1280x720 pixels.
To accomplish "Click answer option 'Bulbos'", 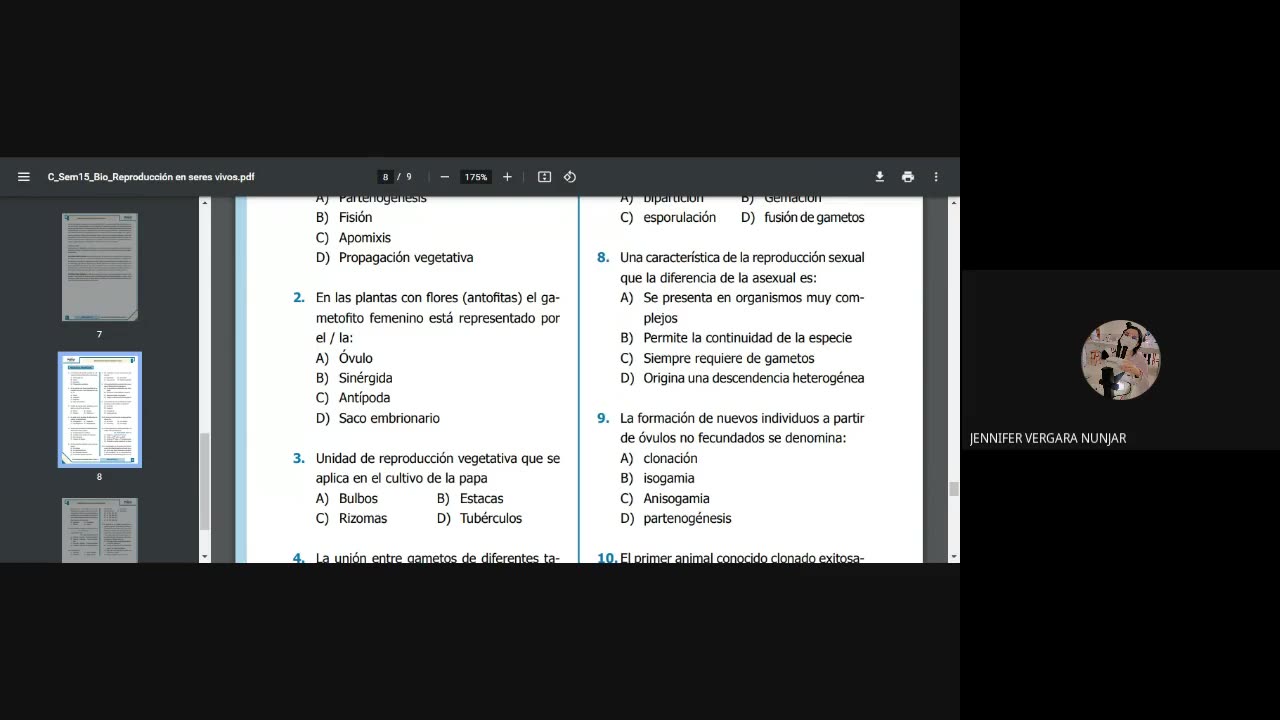I will [358, 498].
